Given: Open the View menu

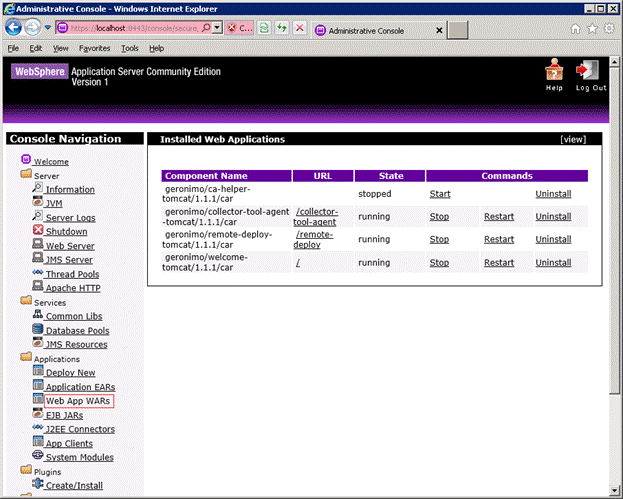Looking at the screenshot, I should (x=60, y=48).
